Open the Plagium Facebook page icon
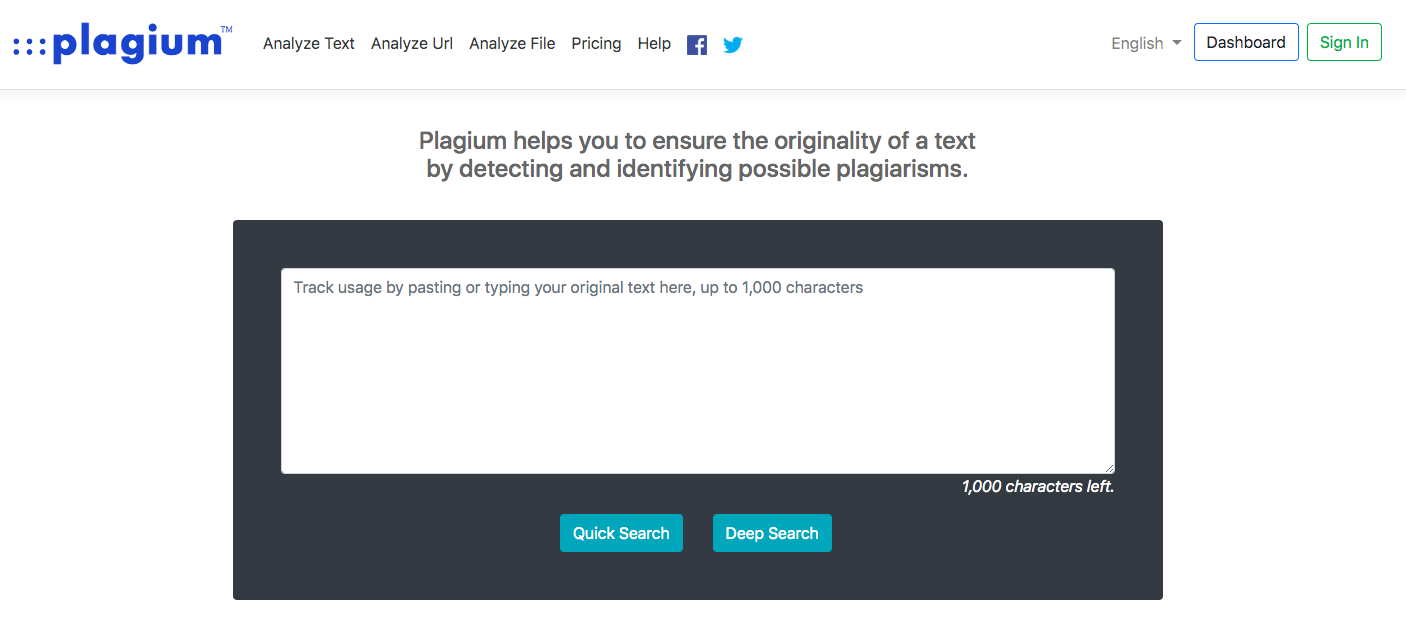The height and width of the screenshot is (618, 1406). click(697, 45)
